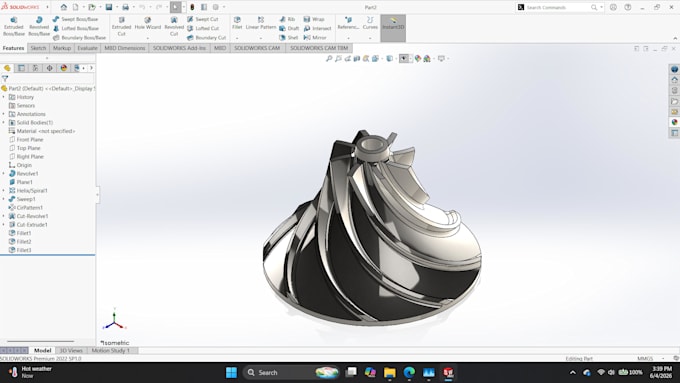Open the Appearances tab in task pane
680x383 pixels.
(674, 122)
